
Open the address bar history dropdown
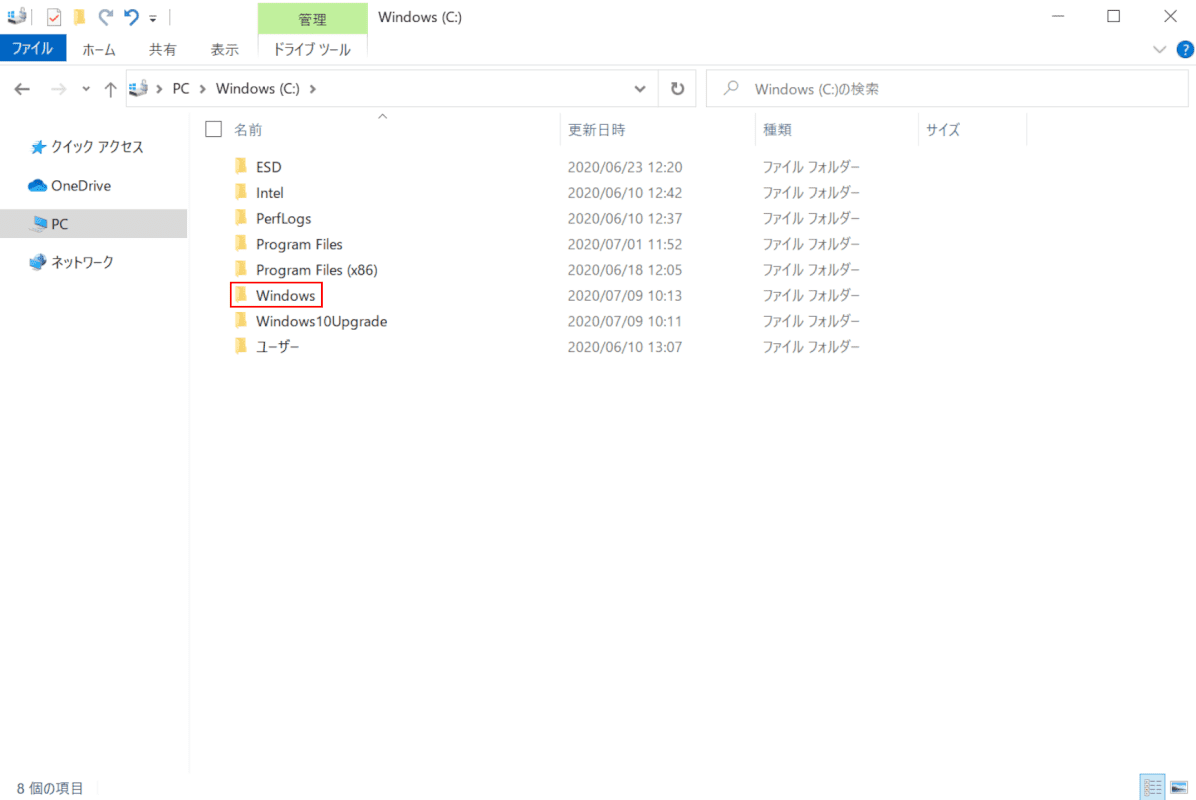tap(640, 89)
